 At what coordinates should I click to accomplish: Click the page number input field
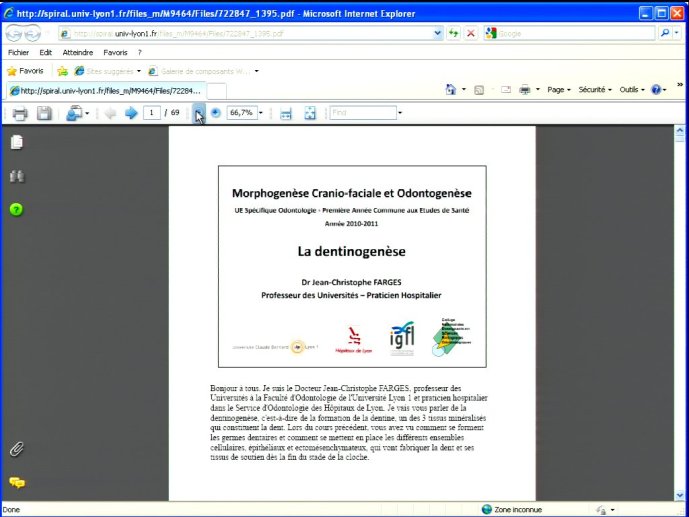pos(152,113)
